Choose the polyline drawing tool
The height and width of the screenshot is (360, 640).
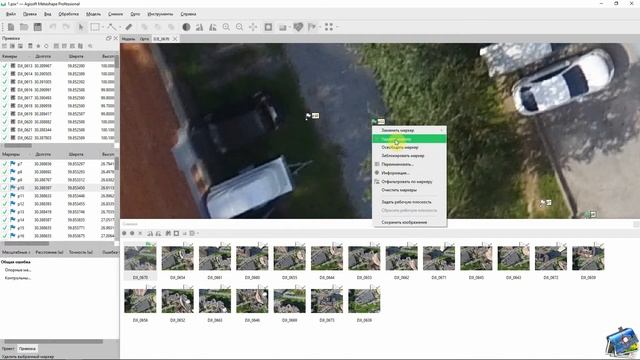pos(111,27)
